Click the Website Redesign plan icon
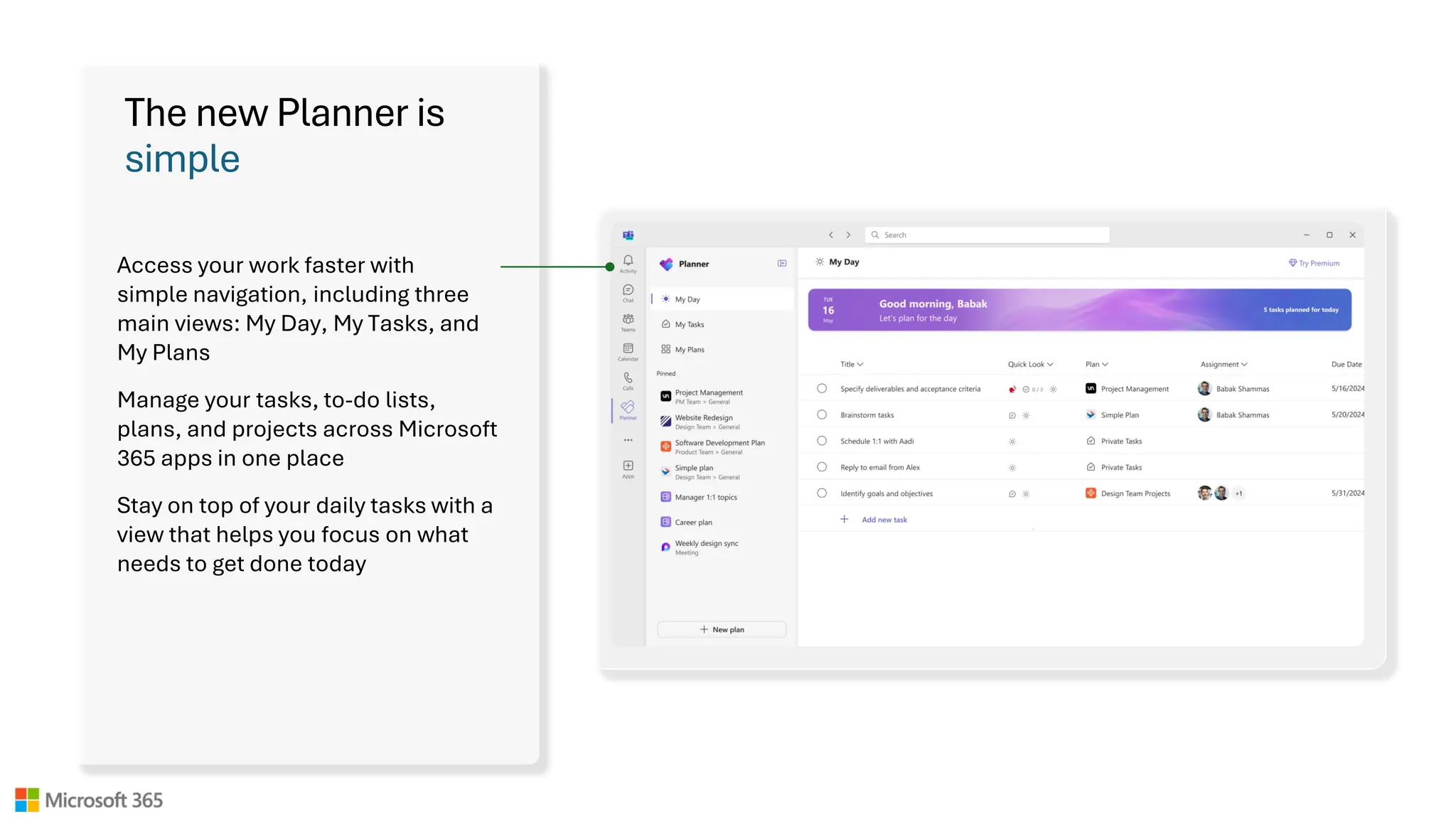The width and height of the screenshot is (1456, 819). (x=665, y=422)
